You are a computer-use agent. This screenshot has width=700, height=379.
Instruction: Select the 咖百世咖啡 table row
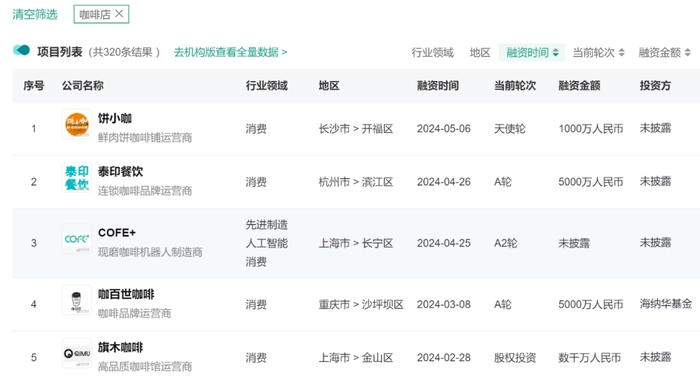(x=356, y=304)
